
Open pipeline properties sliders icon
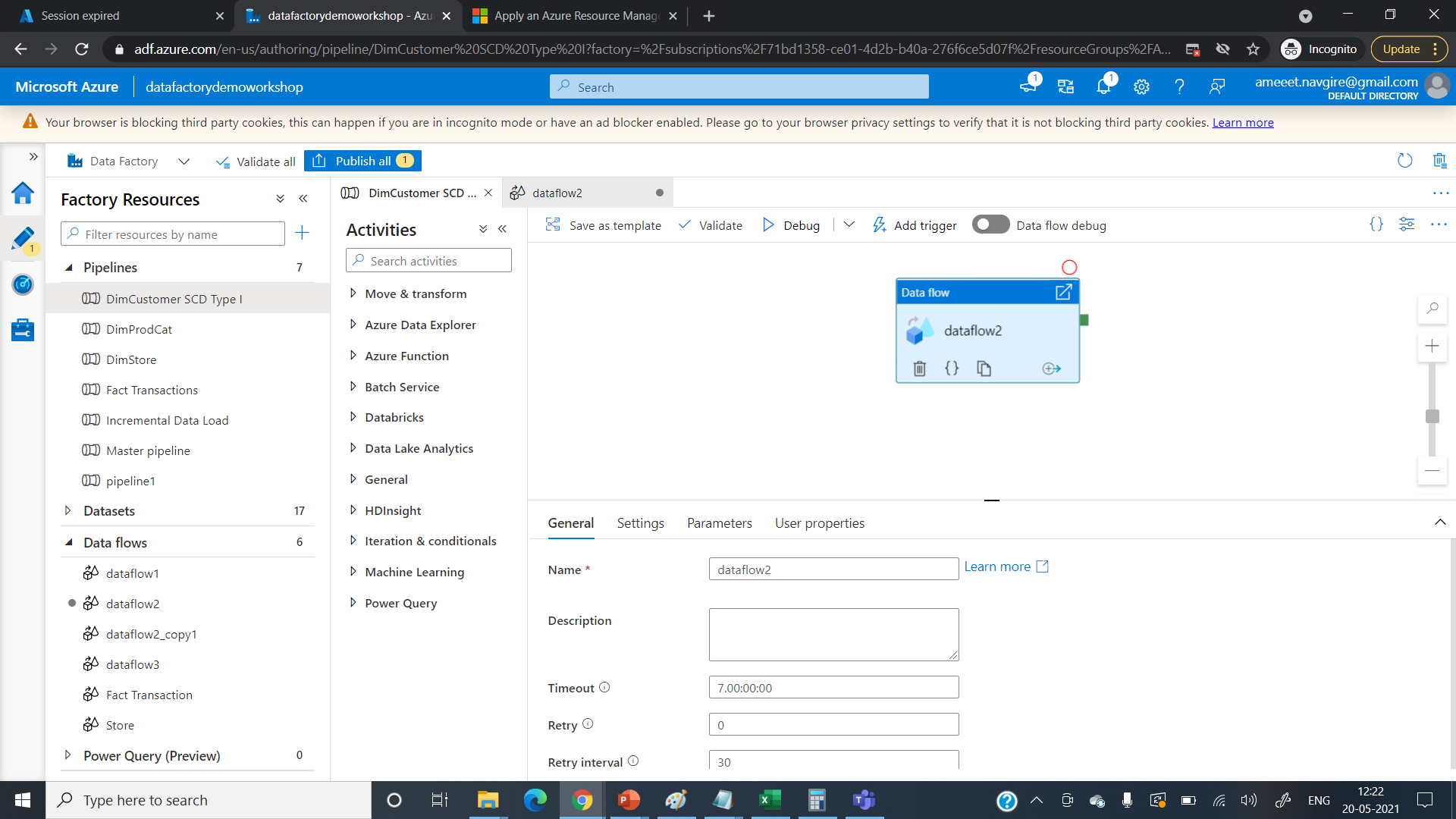click(1407, 224)
